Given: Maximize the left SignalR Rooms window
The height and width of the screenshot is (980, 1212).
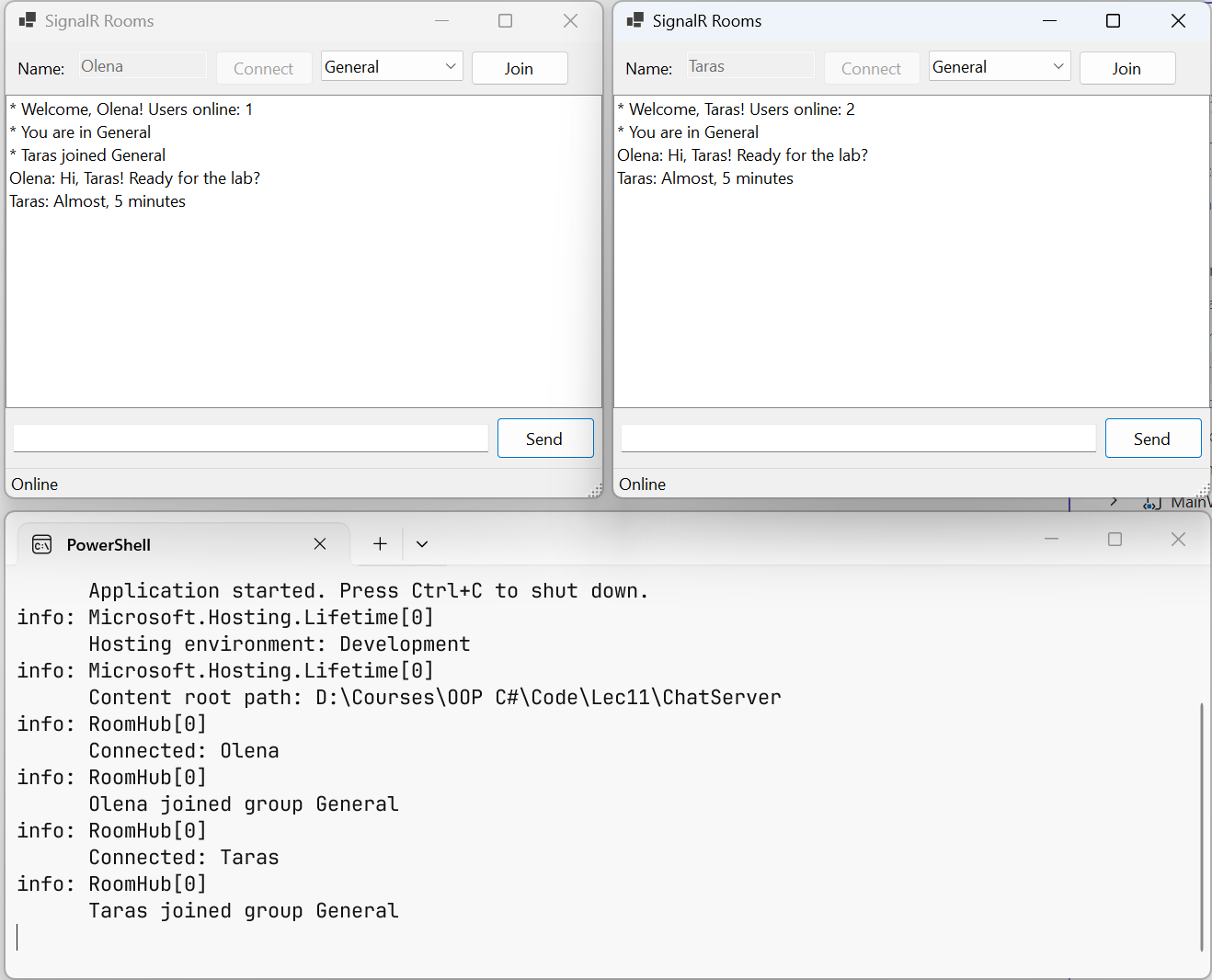Looking at the screenshot, I should click(506, 20).
